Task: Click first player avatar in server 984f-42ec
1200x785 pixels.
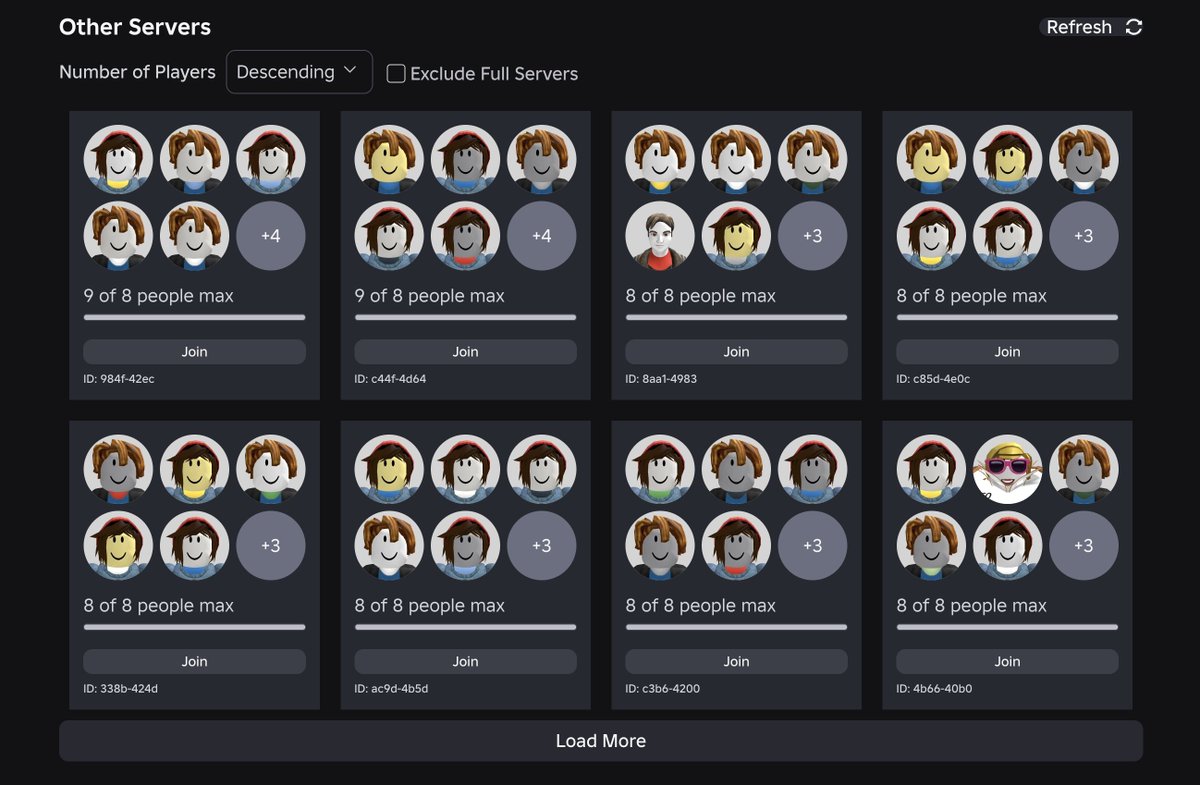Action: (118, 159)
